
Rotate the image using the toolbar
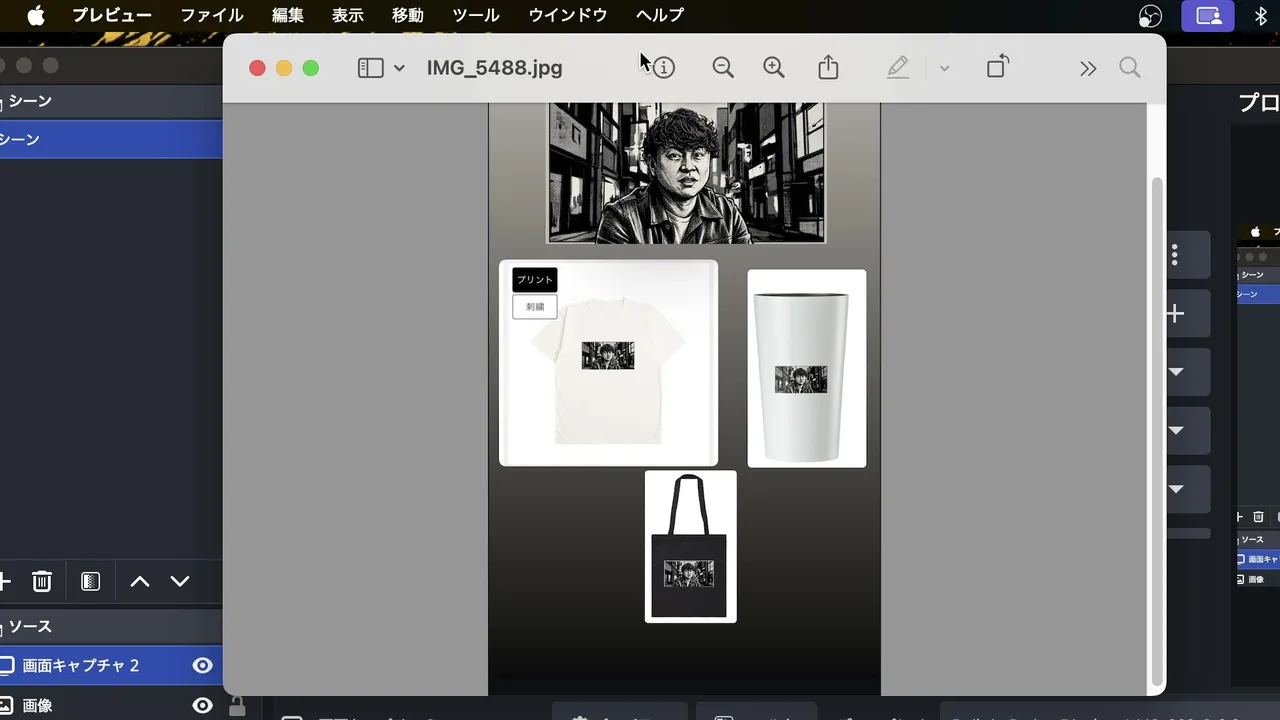(x=997, y=67)
